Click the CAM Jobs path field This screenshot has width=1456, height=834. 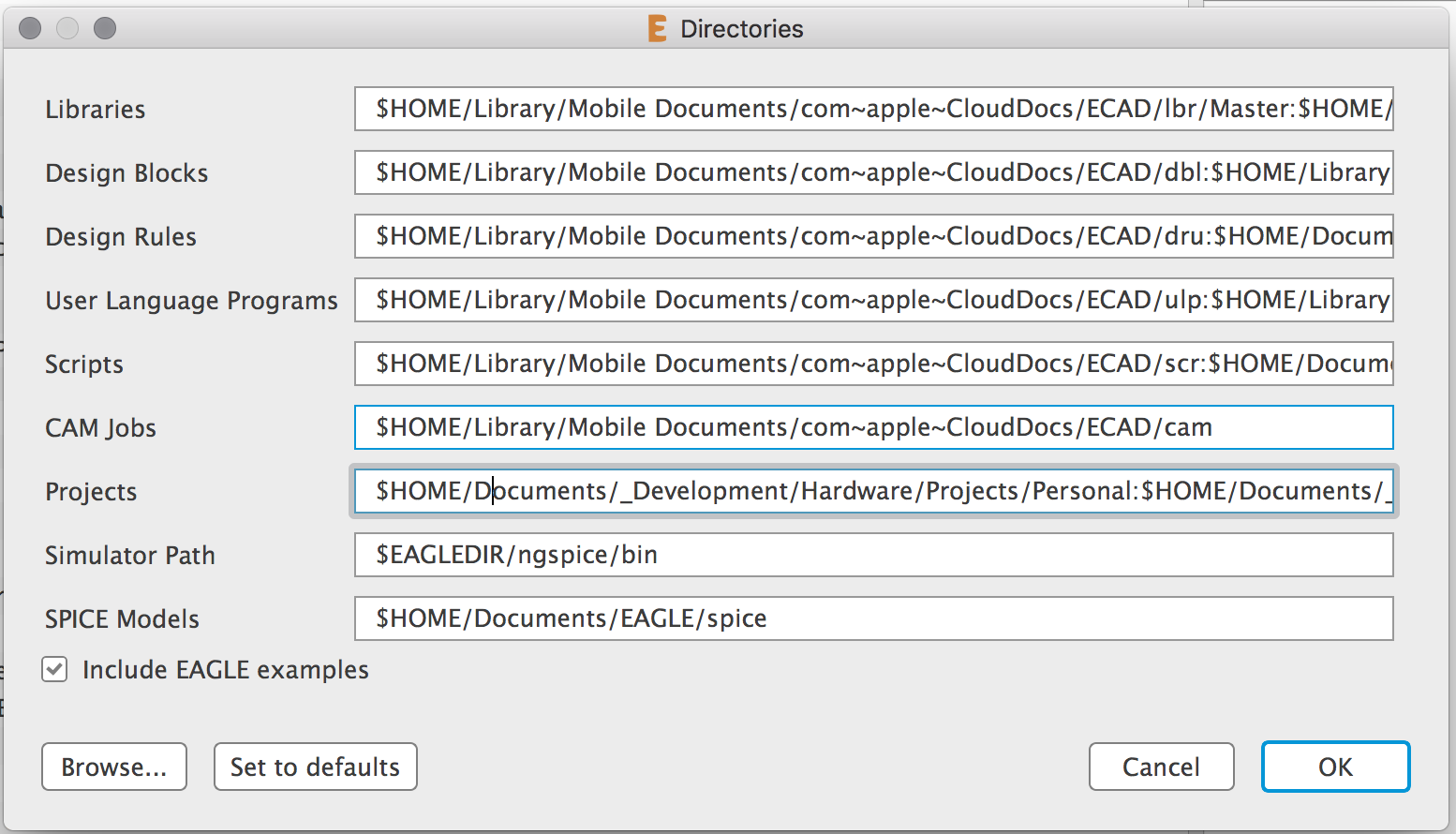point(871,427)
